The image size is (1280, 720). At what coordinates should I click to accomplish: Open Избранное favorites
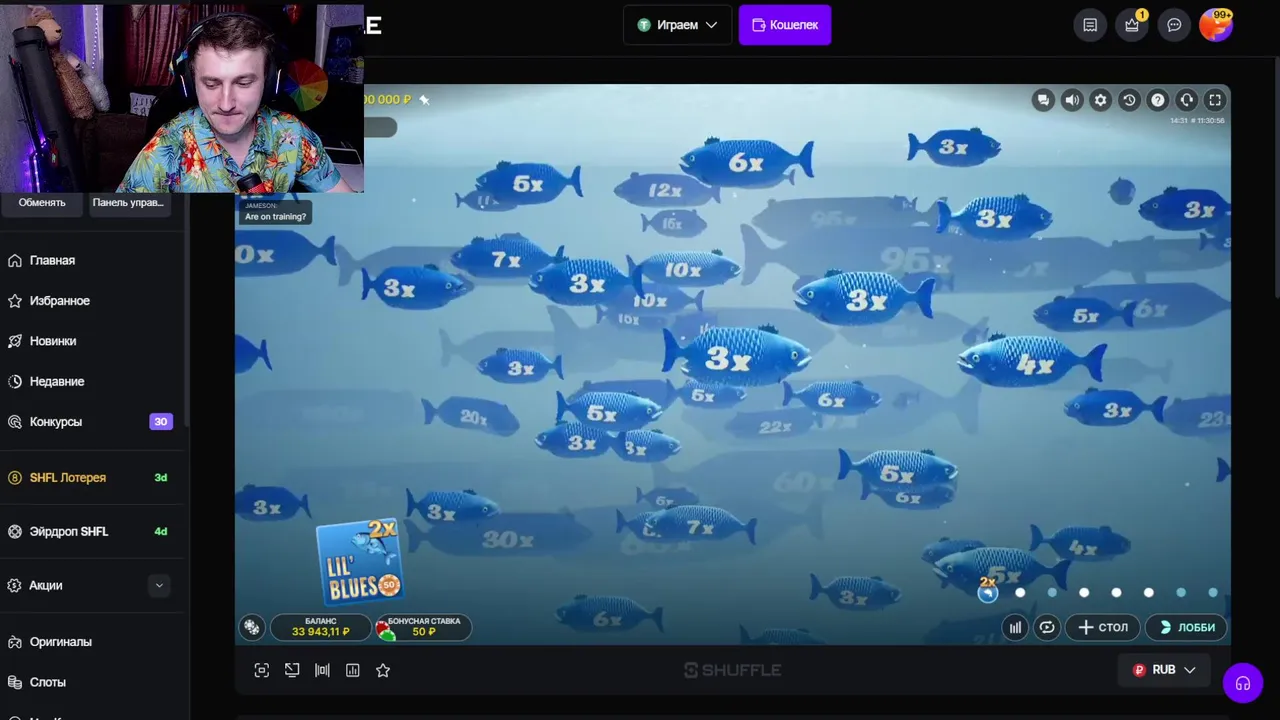click(x=59, y=301)
